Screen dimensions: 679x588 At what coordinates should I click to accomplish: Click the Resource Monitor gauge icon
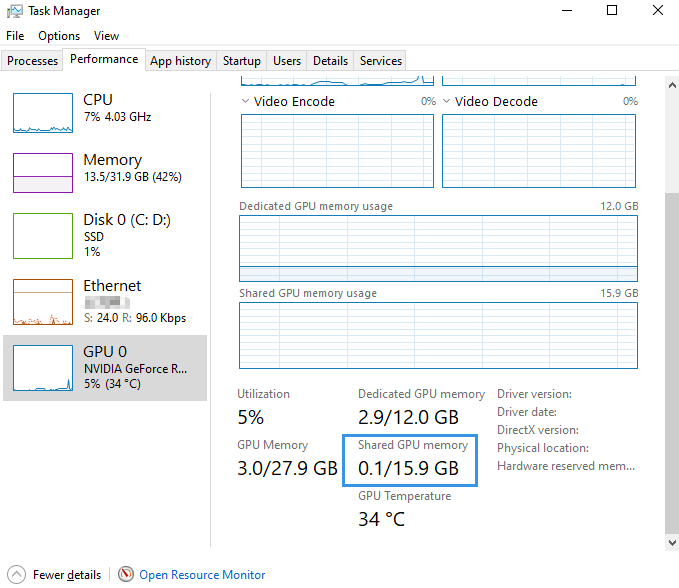point(126,574)
